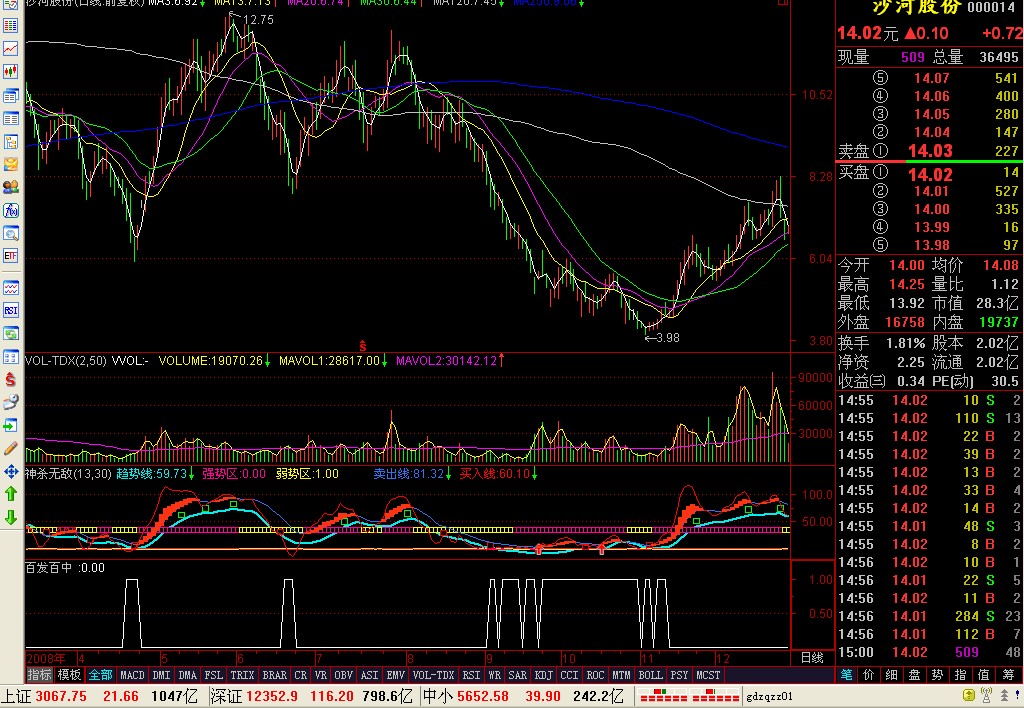
Task: Open the RSI tab in indicator bar
Action: tap(471, 675)
